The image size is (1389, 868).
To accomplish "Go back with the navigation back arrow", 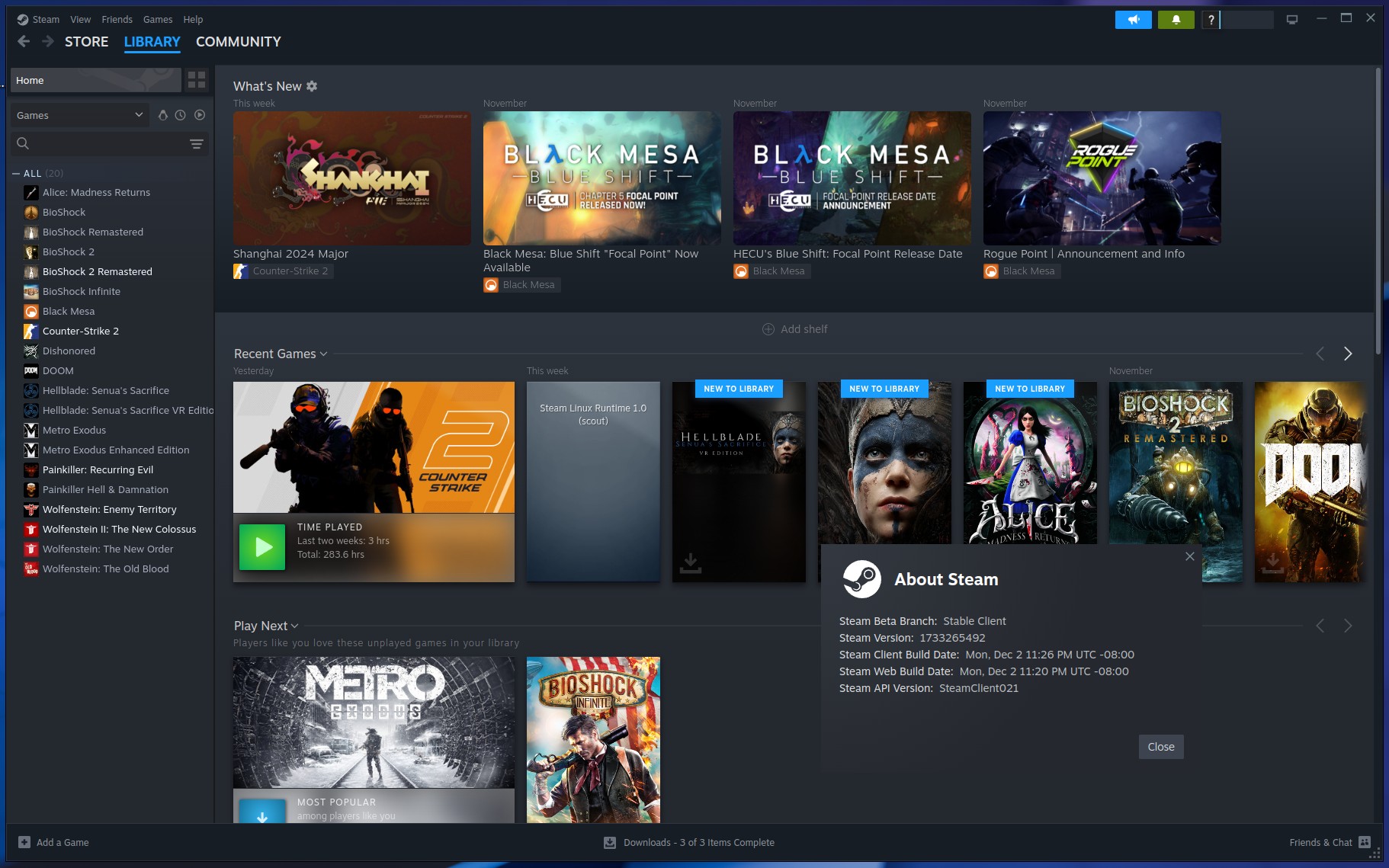I will [24, 41].
